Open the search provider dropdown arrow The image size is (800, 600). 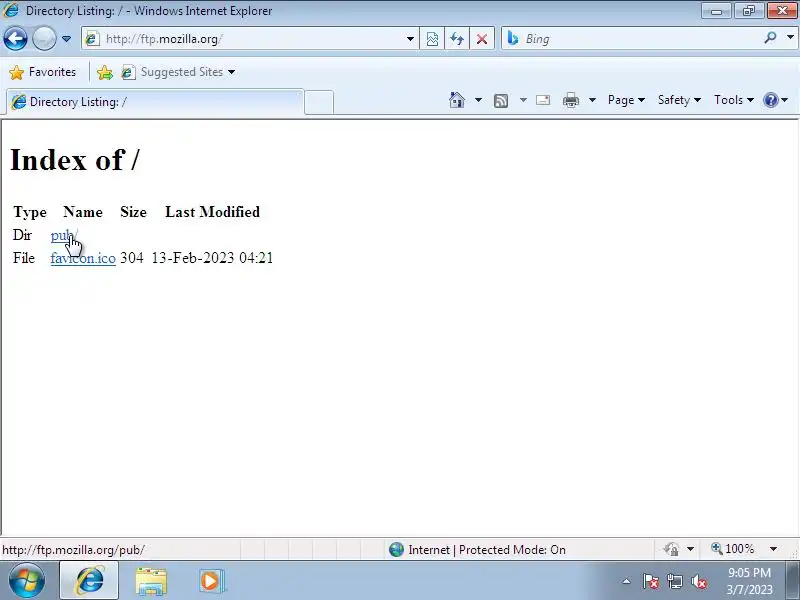click(x=790, y=38)
